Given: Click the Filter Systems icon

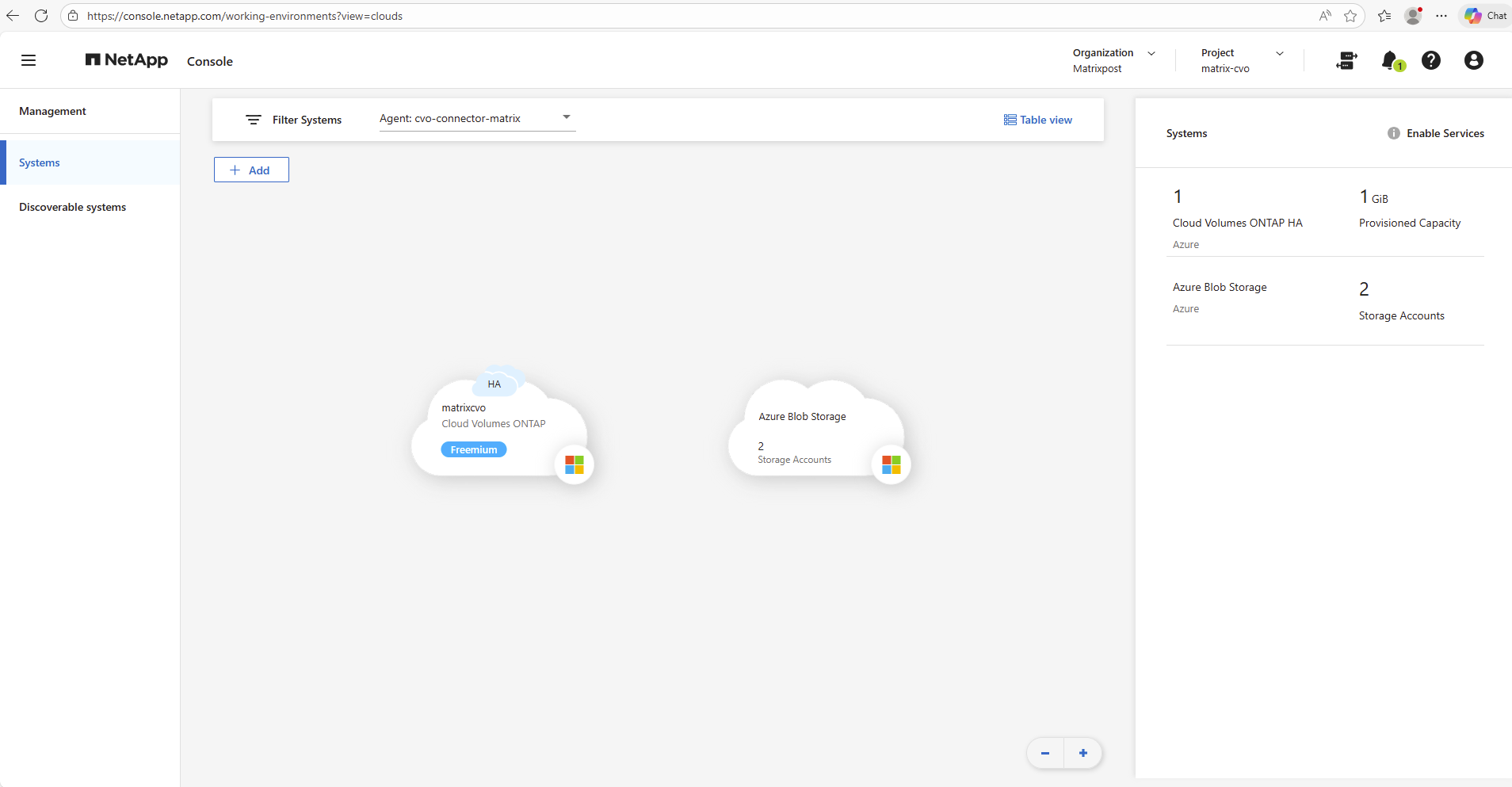Looking at the screenshot, I should pos(254,120).
